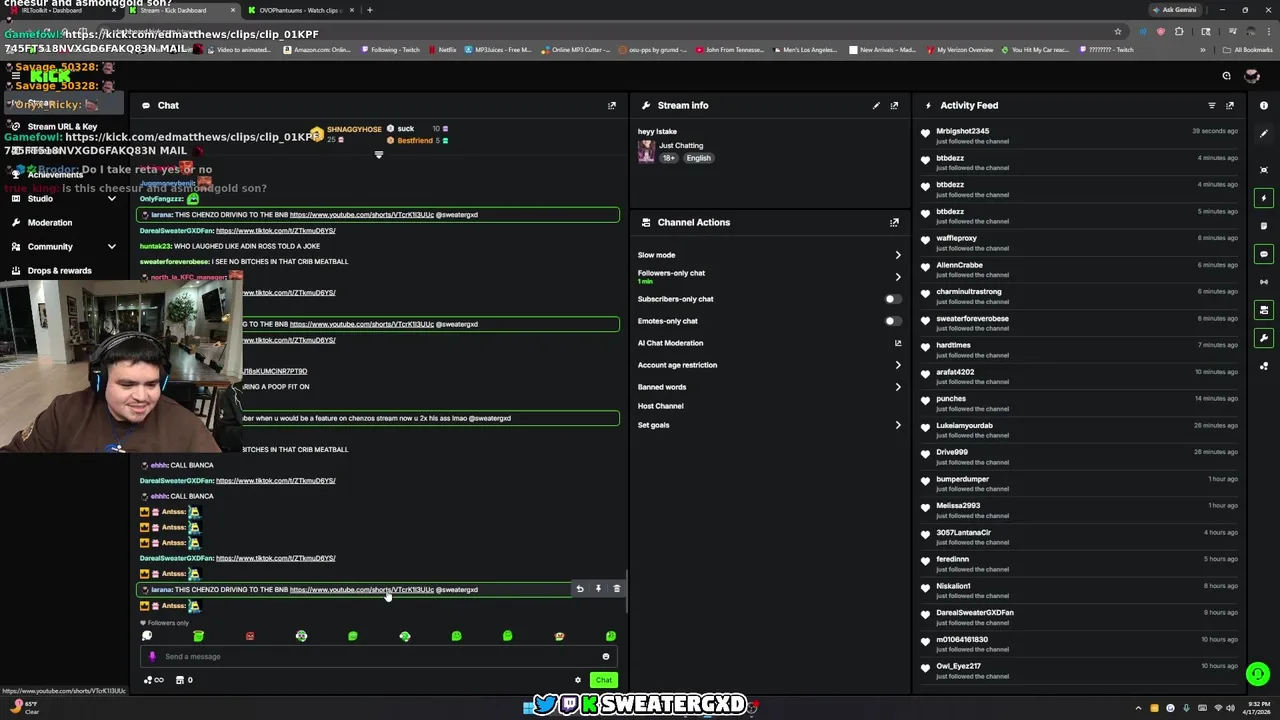1280x720 pixels.
Task: Pop out the Channel Actions panel
Action: 894,222
